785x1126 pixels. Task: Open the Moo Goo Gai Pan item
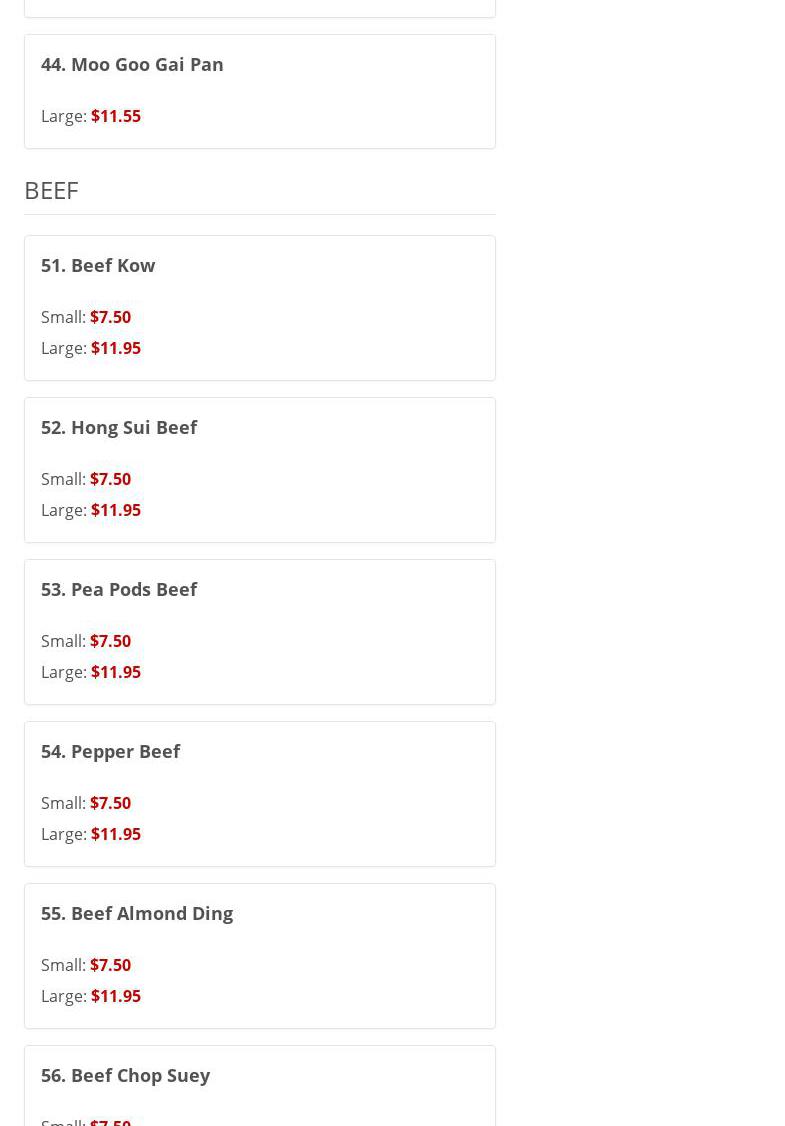click(x=132, y=64)
